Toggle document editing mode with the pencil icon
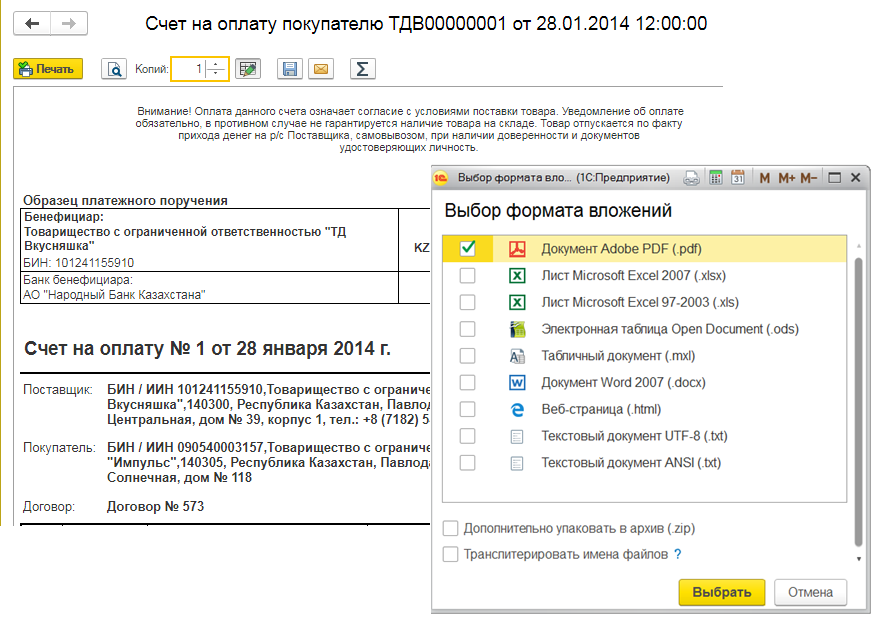 coord(248,69)
